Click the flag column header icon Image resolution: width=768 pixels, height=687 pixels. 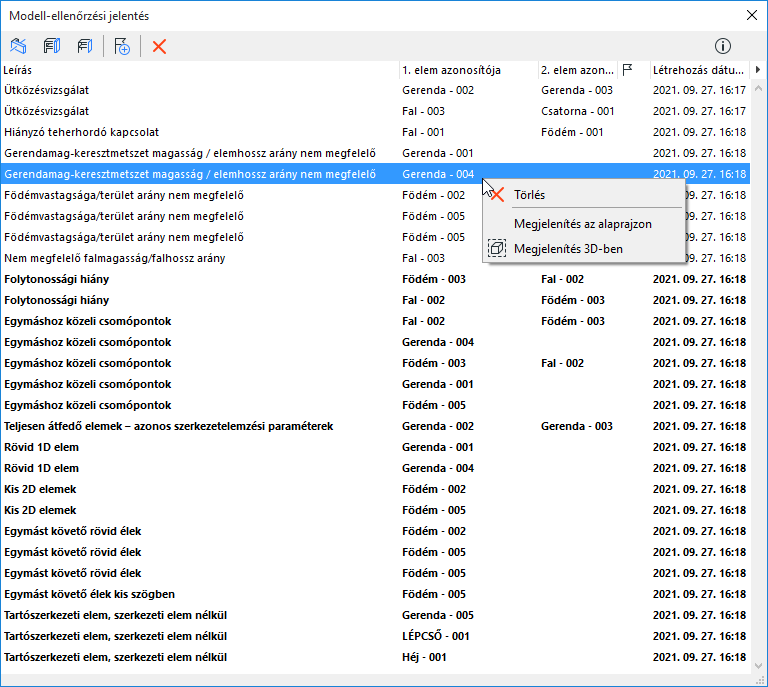pyautogui.click(x=628, y=70)
